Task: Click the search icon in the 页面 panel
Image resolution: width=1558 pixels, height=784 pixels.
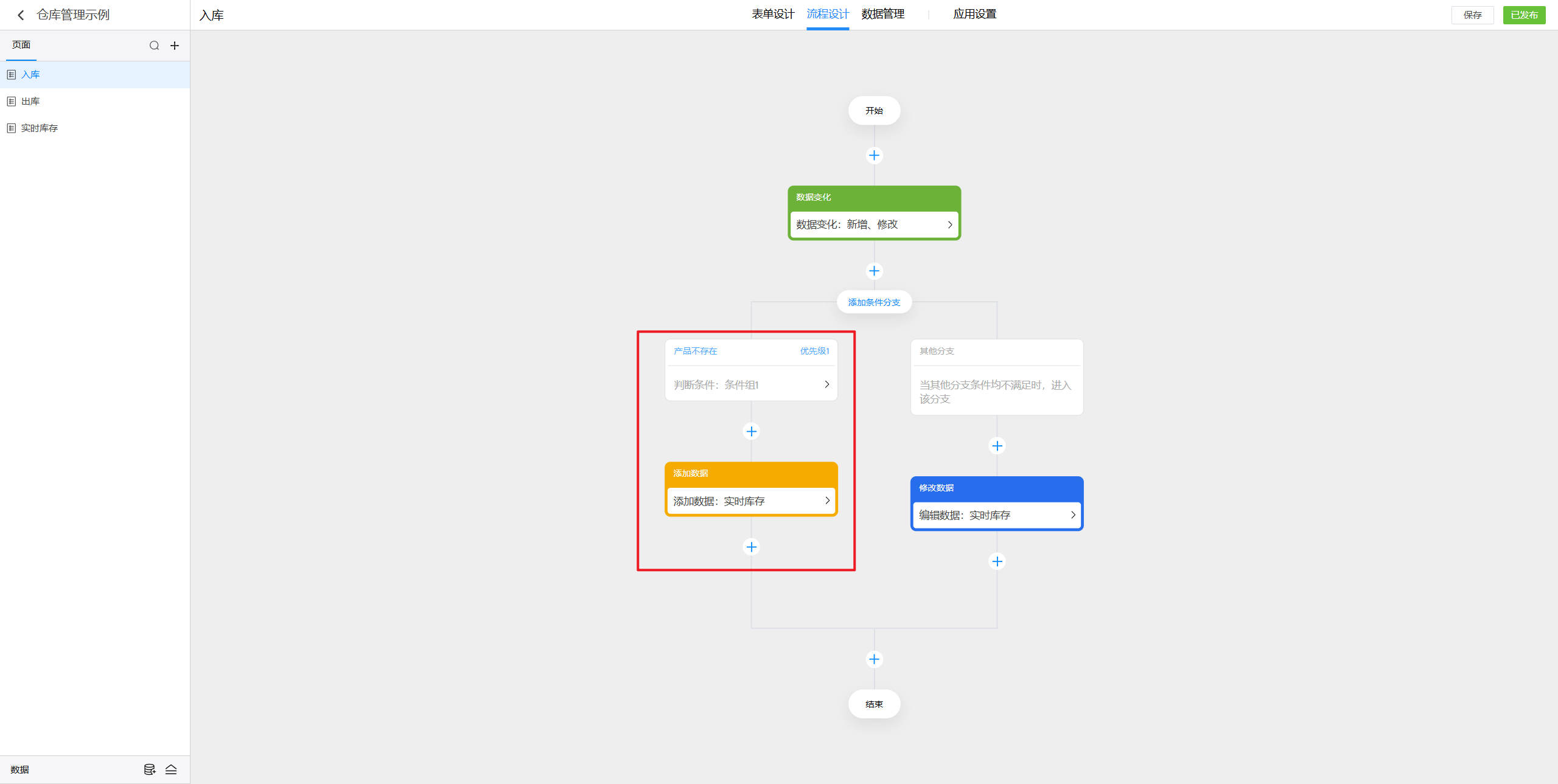Action: (154, 46)
